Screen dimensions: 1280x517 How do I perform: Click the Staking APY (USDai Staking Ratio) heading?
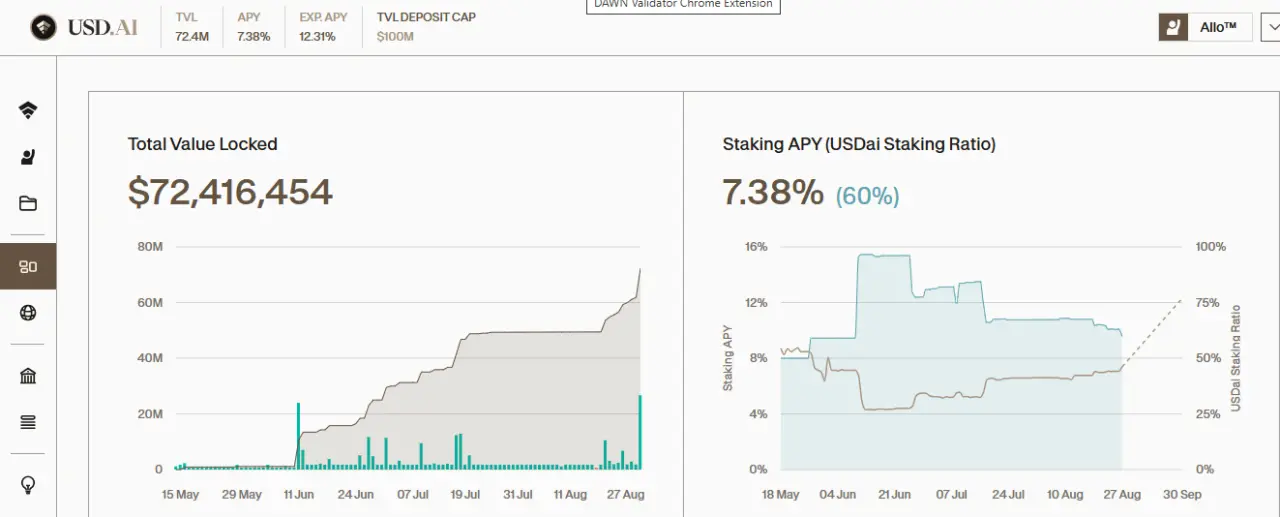click(859, 144)
